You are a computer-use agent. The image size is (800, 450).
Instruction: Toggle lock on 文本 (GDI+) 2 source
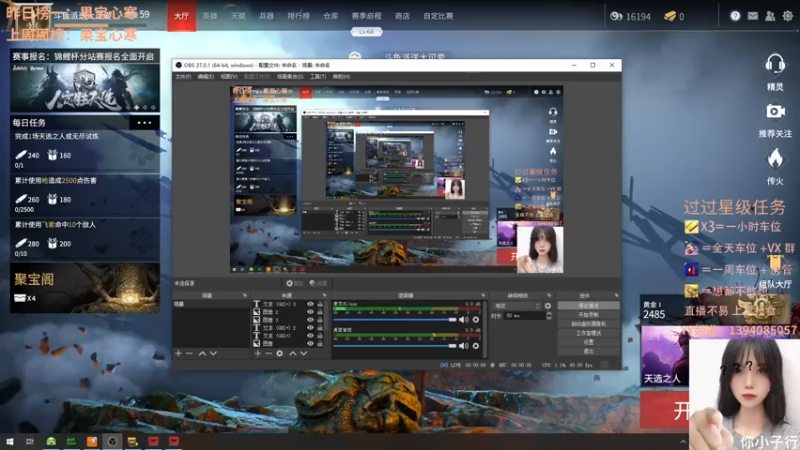(320, 328)
